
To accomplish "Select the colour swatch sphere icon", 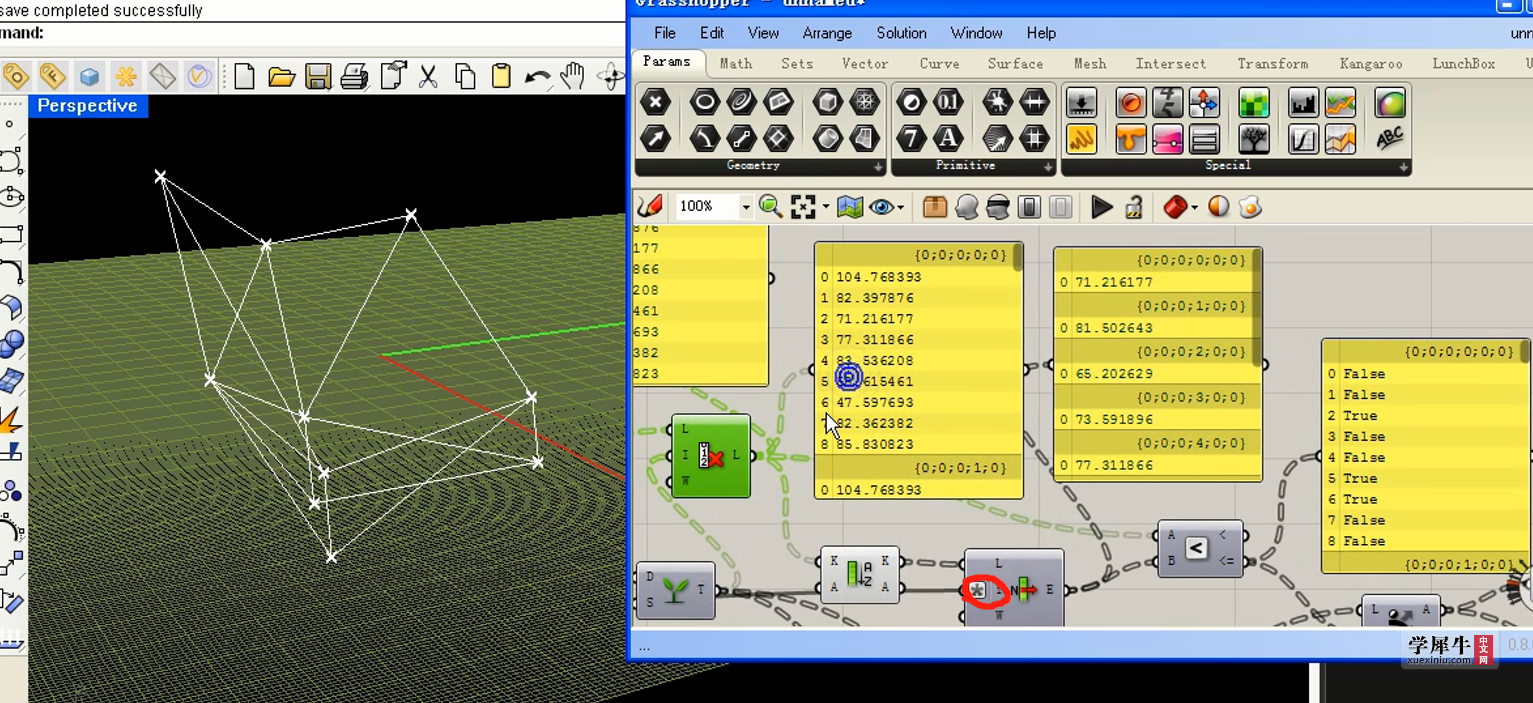I will pyautogui.click(x=1390, y=102).
